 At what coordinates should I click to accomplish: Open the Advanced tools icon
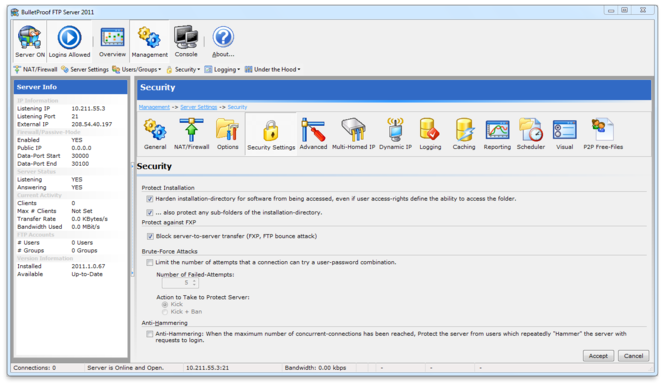[313, 130]
